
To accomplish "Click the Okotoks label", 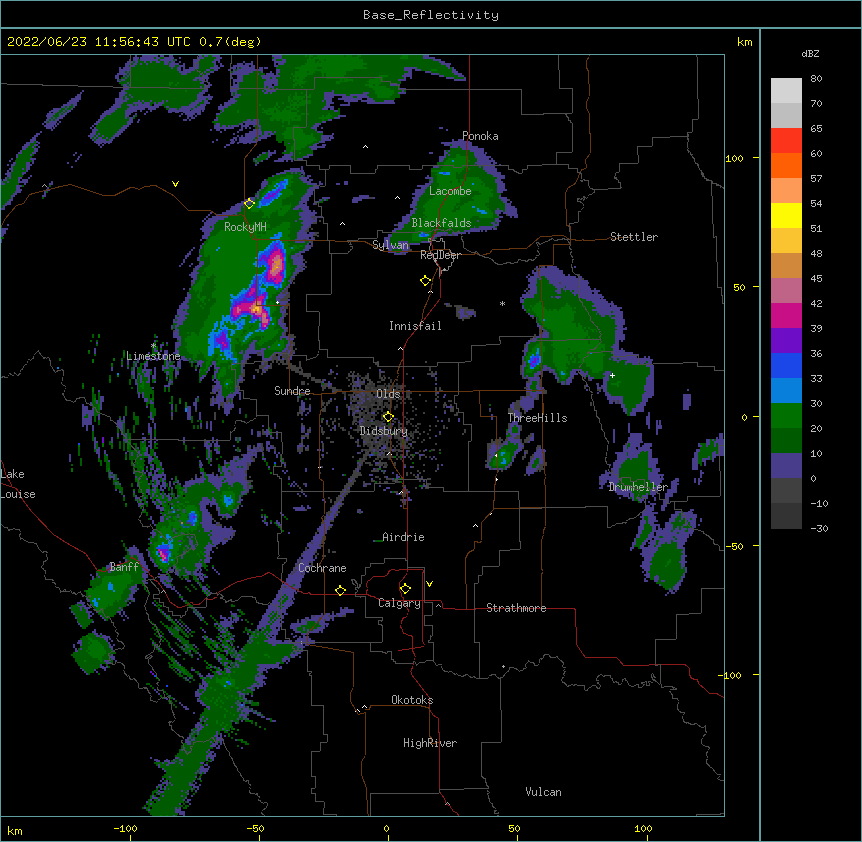I will (412, 700).
